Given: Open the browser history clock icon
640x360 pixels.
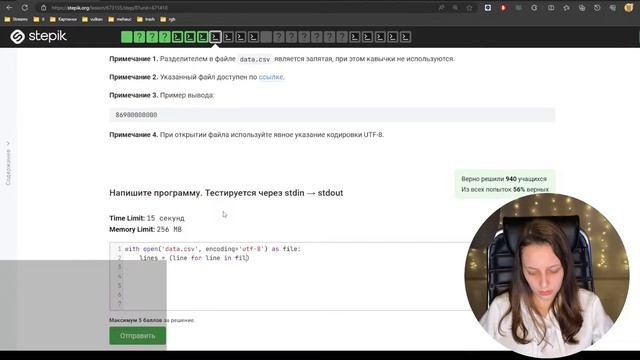Looking at the screenshot, I should tap(597, 7).
